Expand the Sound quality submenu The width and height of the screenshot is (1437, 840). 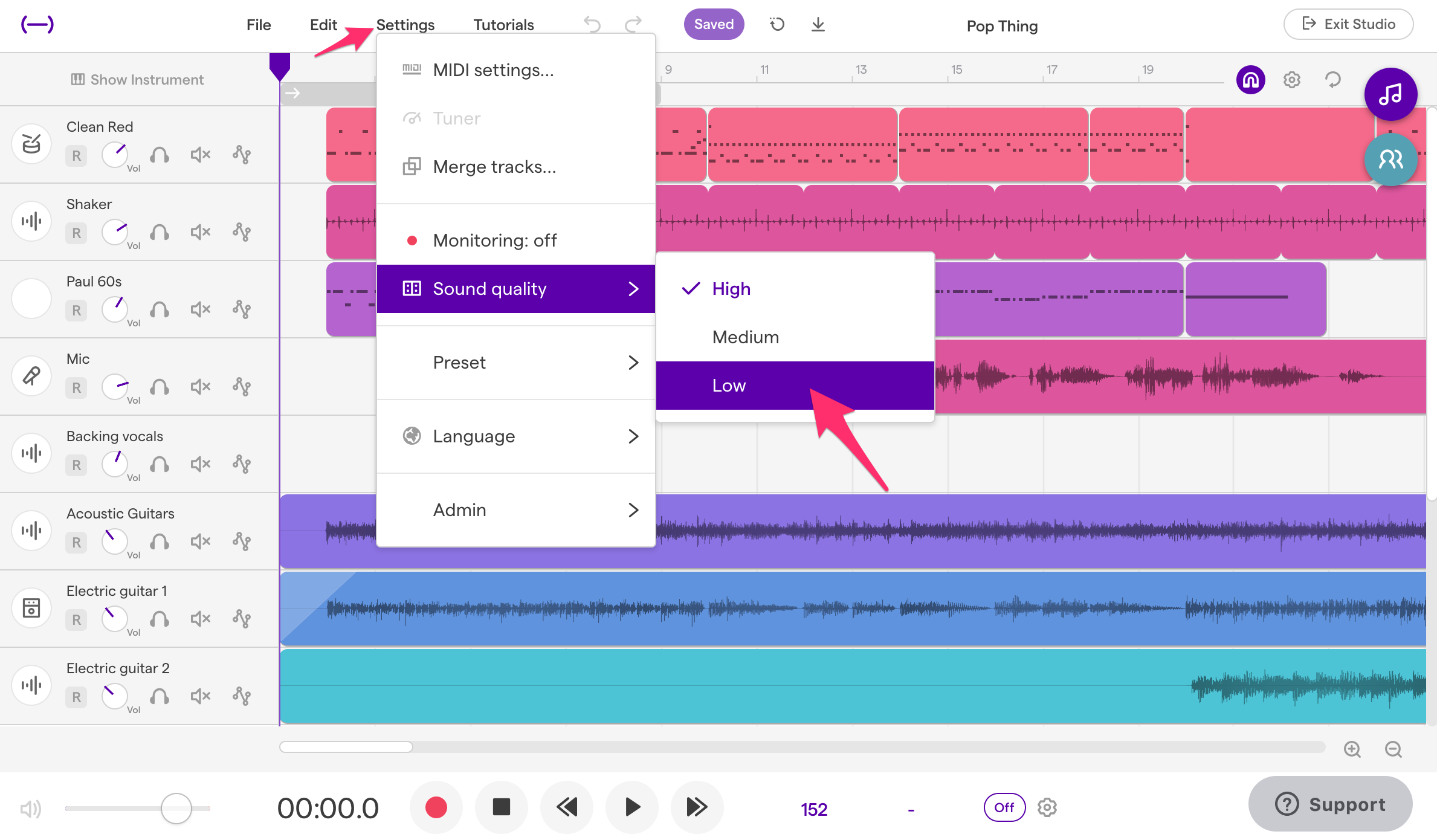pyautogui.click(x=516, y=289)
